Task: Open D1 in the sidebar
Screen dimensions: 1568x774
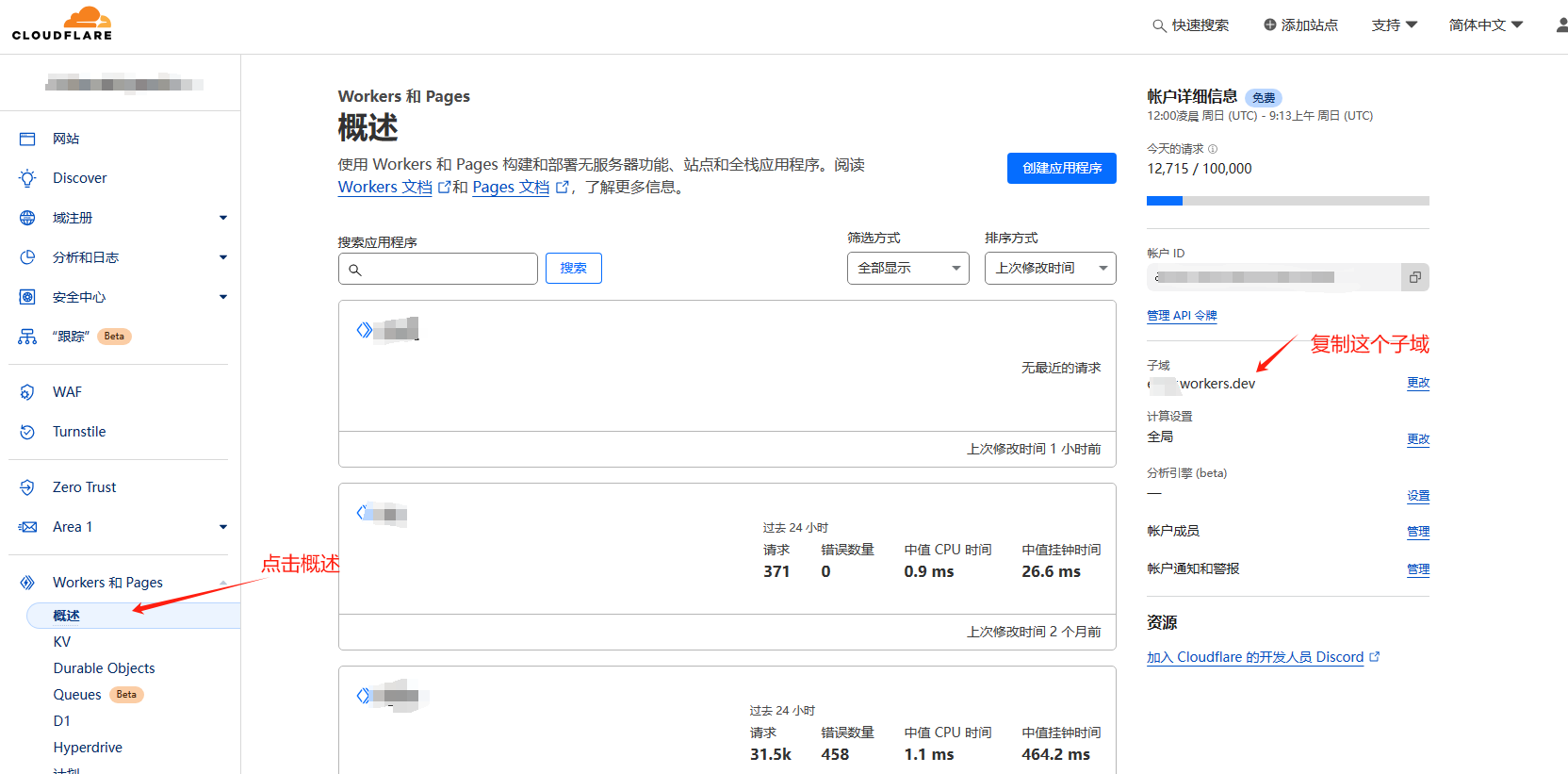Action: point(61,721)
